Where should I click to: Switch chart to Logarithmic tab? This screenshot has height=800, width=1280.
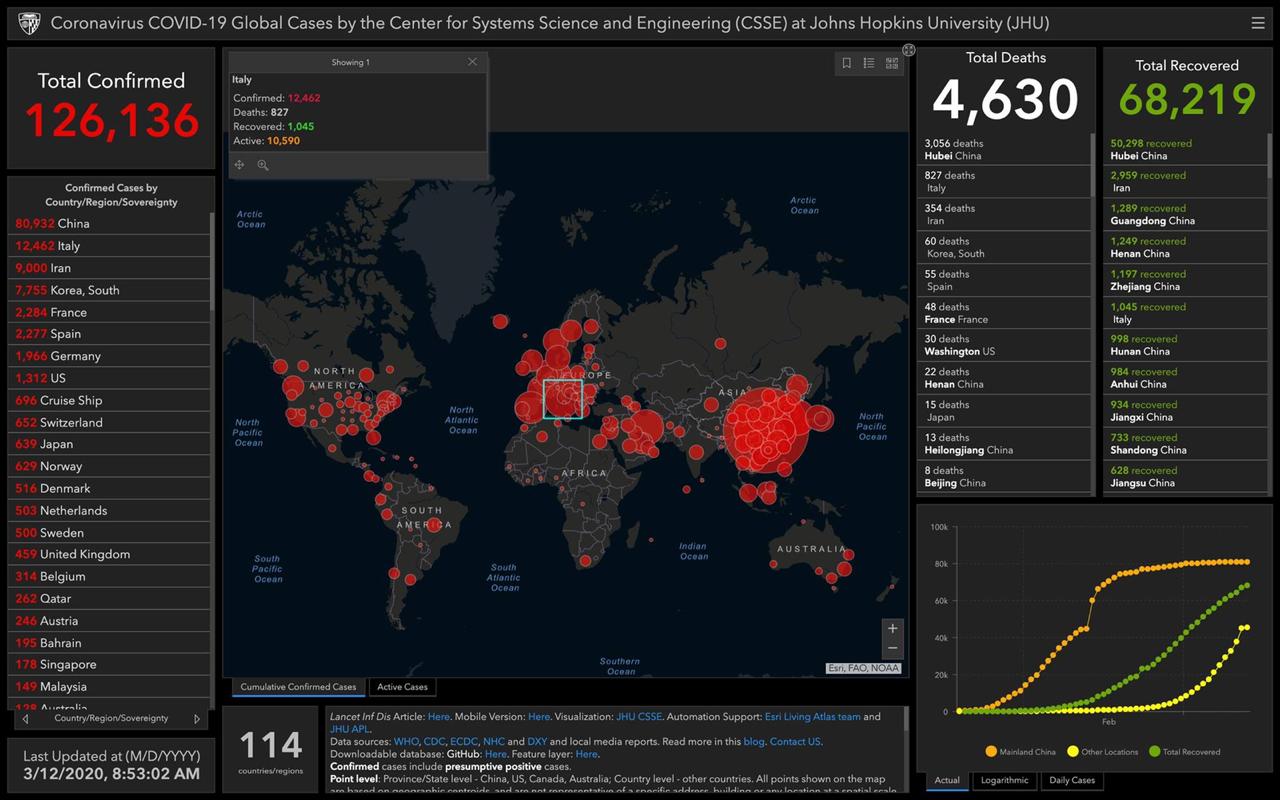[1004, 780]
